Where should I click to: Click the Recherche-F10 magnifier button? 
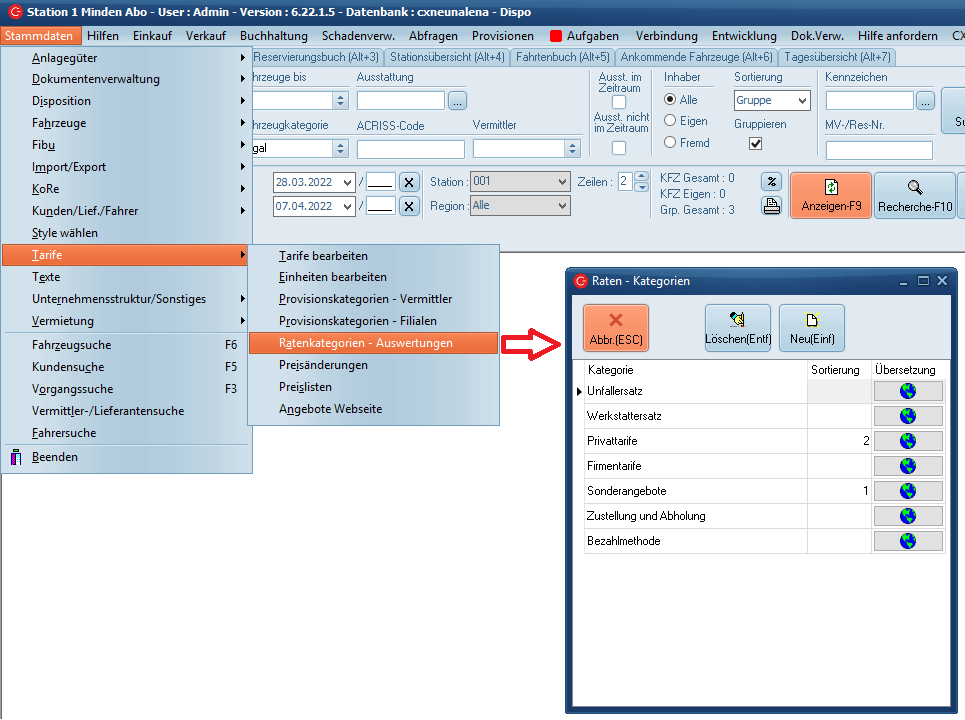point(914,195)
